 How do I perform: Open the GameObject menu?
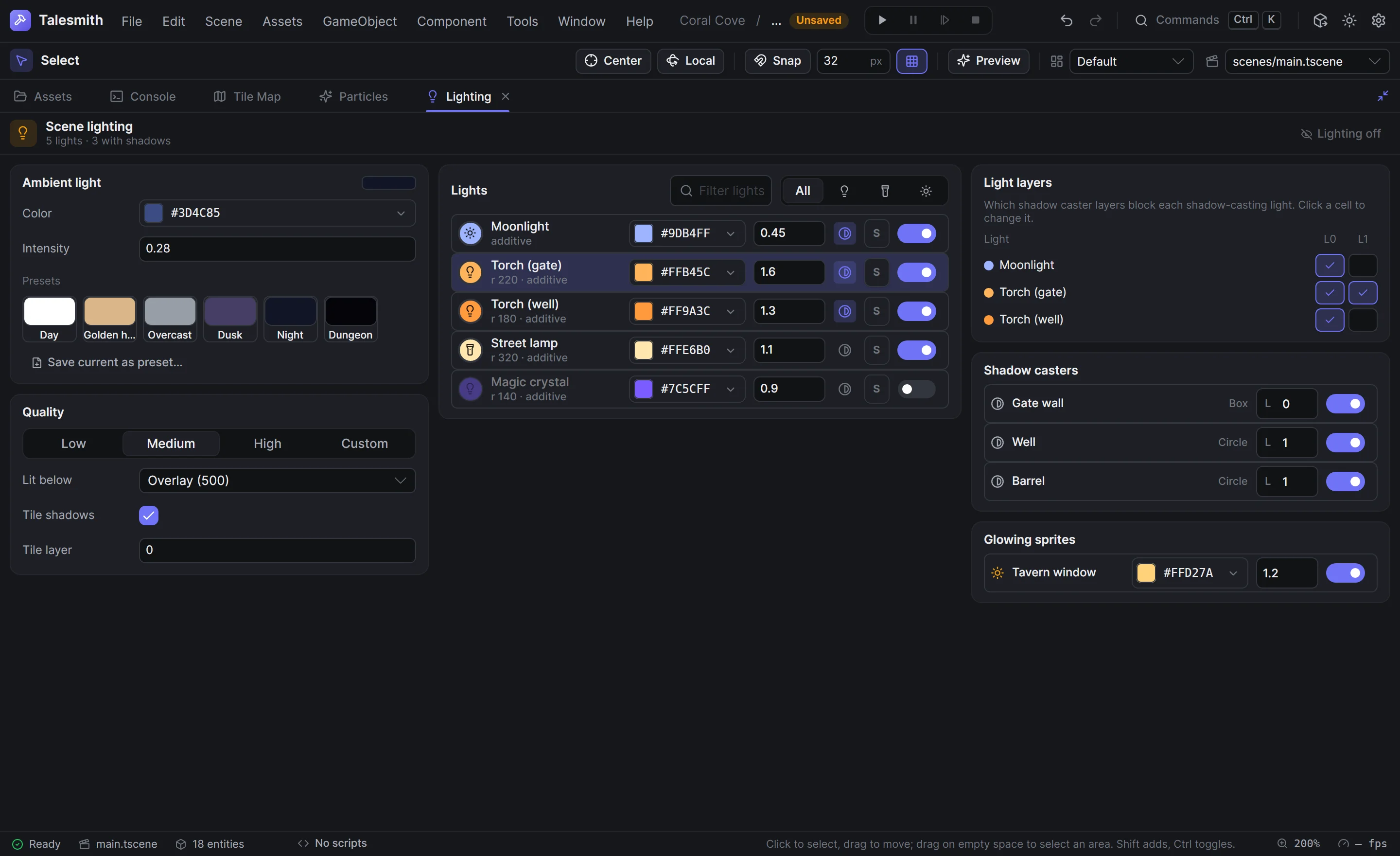tap(360, 21)
